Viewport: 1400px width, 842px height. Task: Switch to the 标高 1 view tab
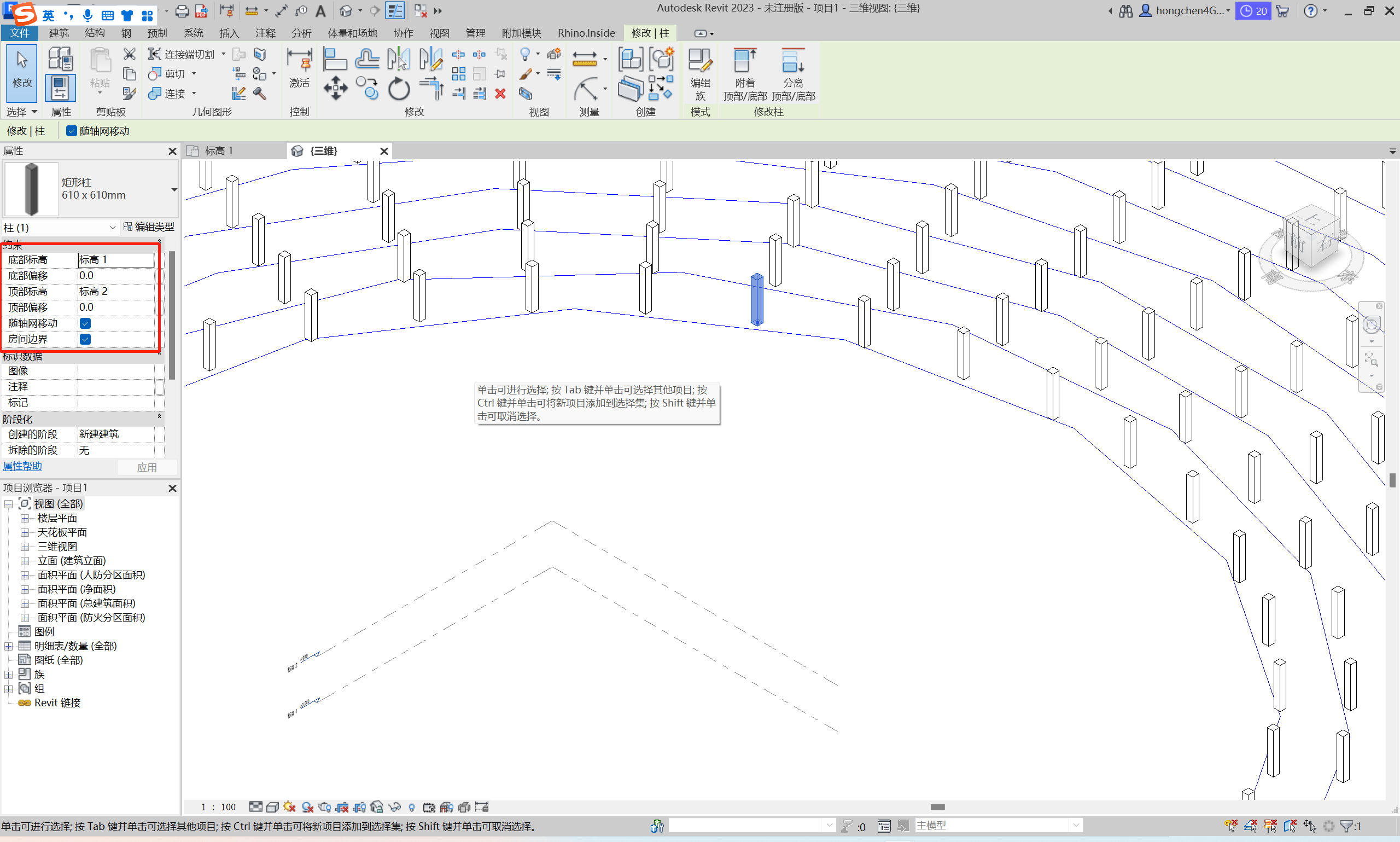[x=219, y=151]
